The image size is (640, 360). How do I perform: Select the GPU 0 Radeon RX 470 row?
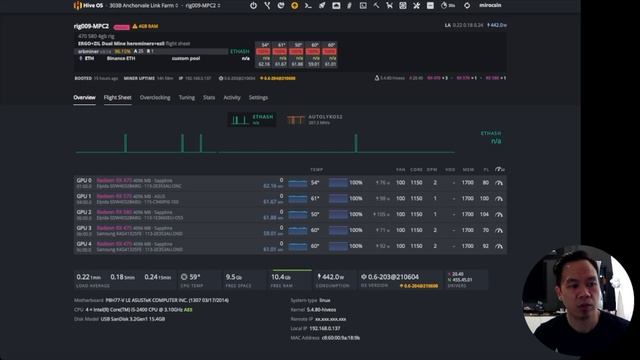pyautogui.click(x=290, y=183)
